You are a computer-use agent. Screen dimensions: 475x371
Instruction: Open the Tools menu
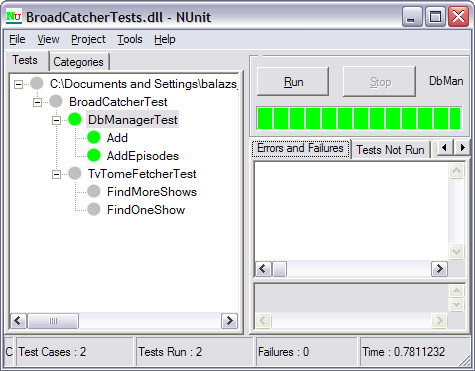(129, 39)
